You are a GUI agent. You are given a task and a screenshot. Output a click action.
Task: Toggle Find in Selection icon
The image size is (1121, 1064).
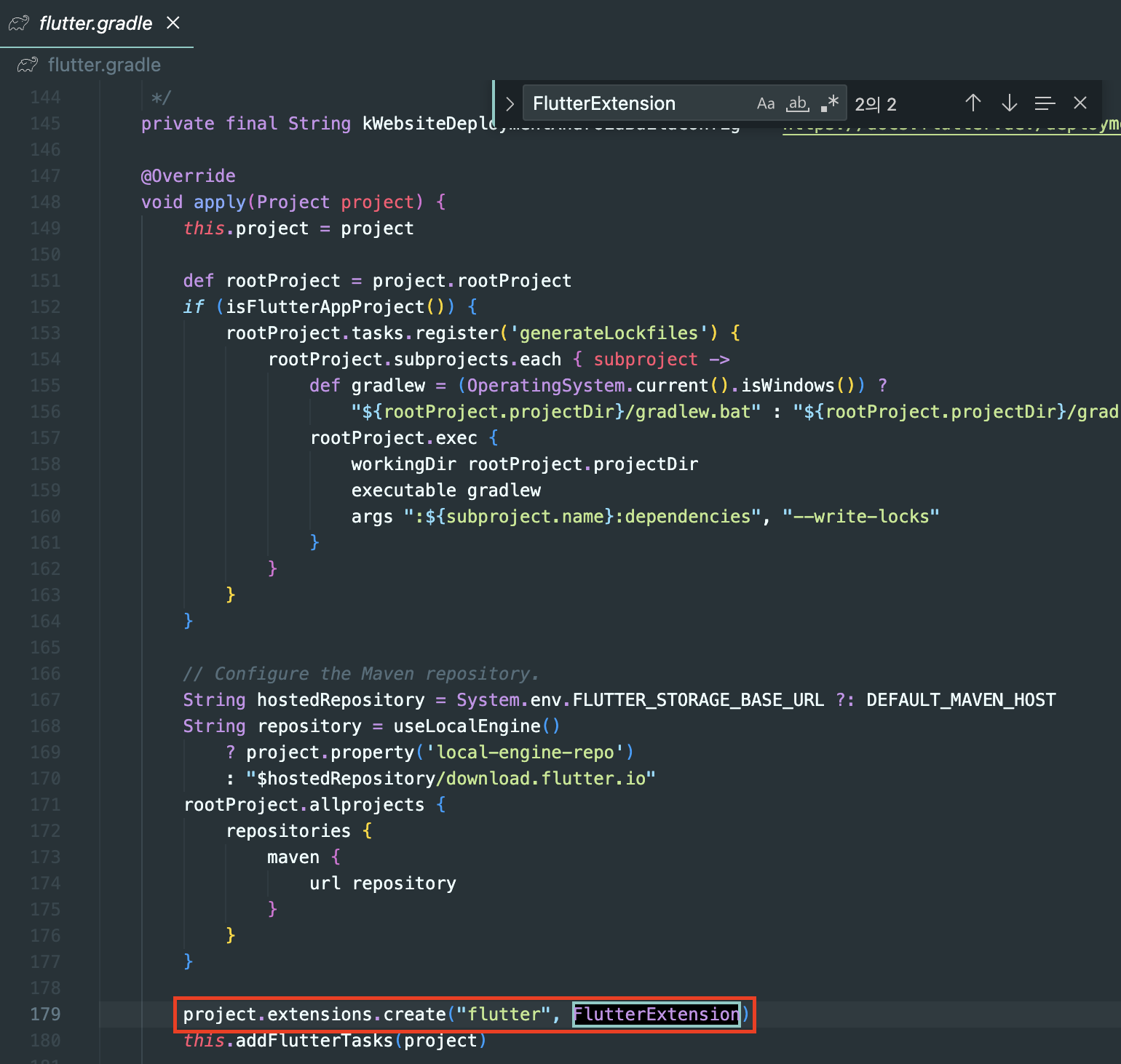click(1045, 103)
